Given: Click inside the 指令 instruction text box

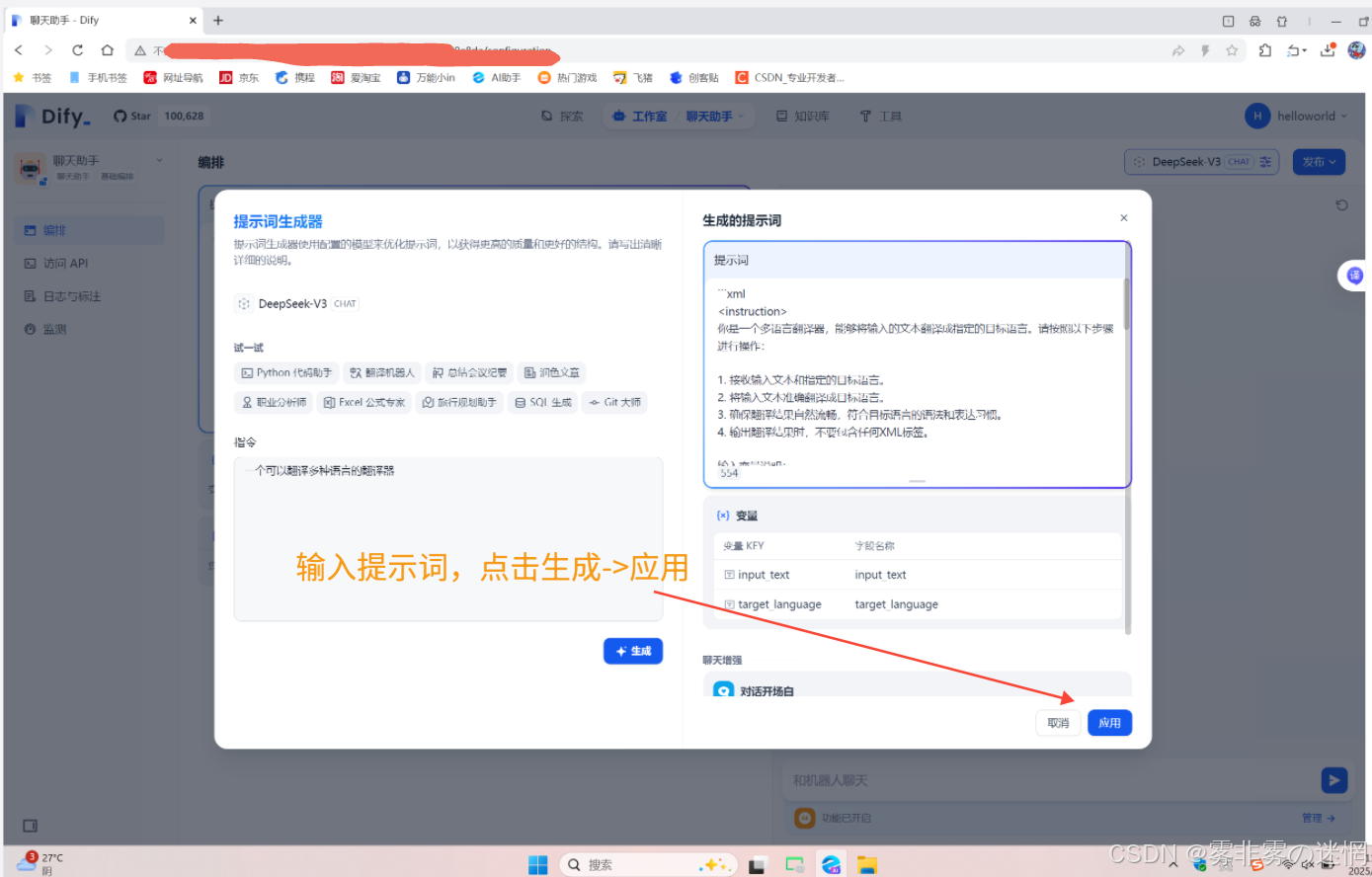Looking at the screenshot, I should pyautogui.click(x=448, y=538).
